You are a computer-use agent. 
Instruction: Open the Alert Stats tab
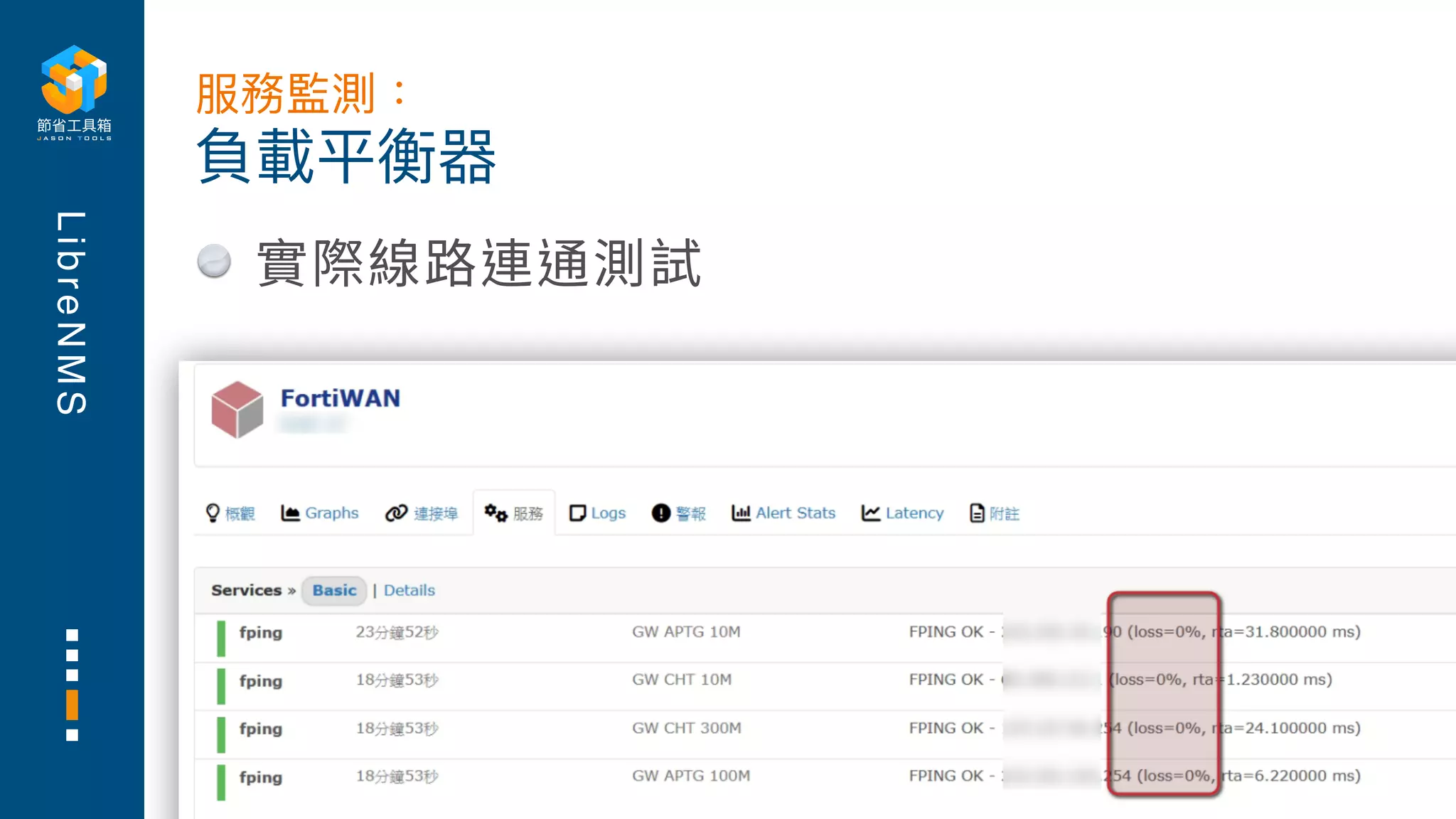[x=796, y=513]
